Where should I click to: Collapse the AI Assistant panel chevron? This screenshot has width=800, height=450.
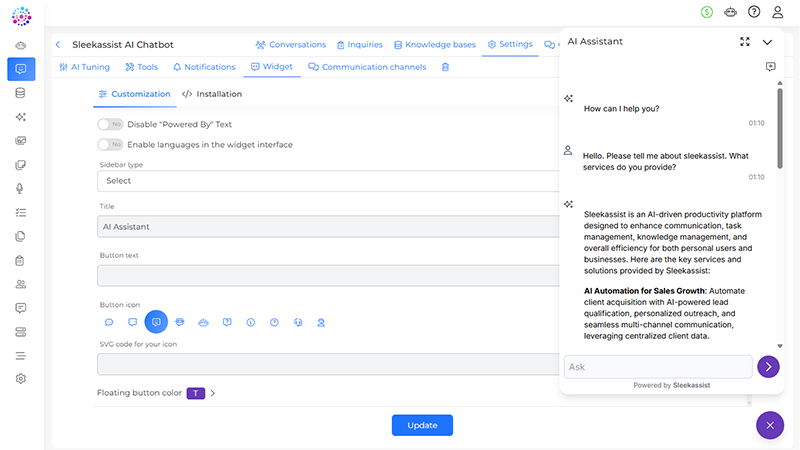pyautogui.click(x=767, y=42)
